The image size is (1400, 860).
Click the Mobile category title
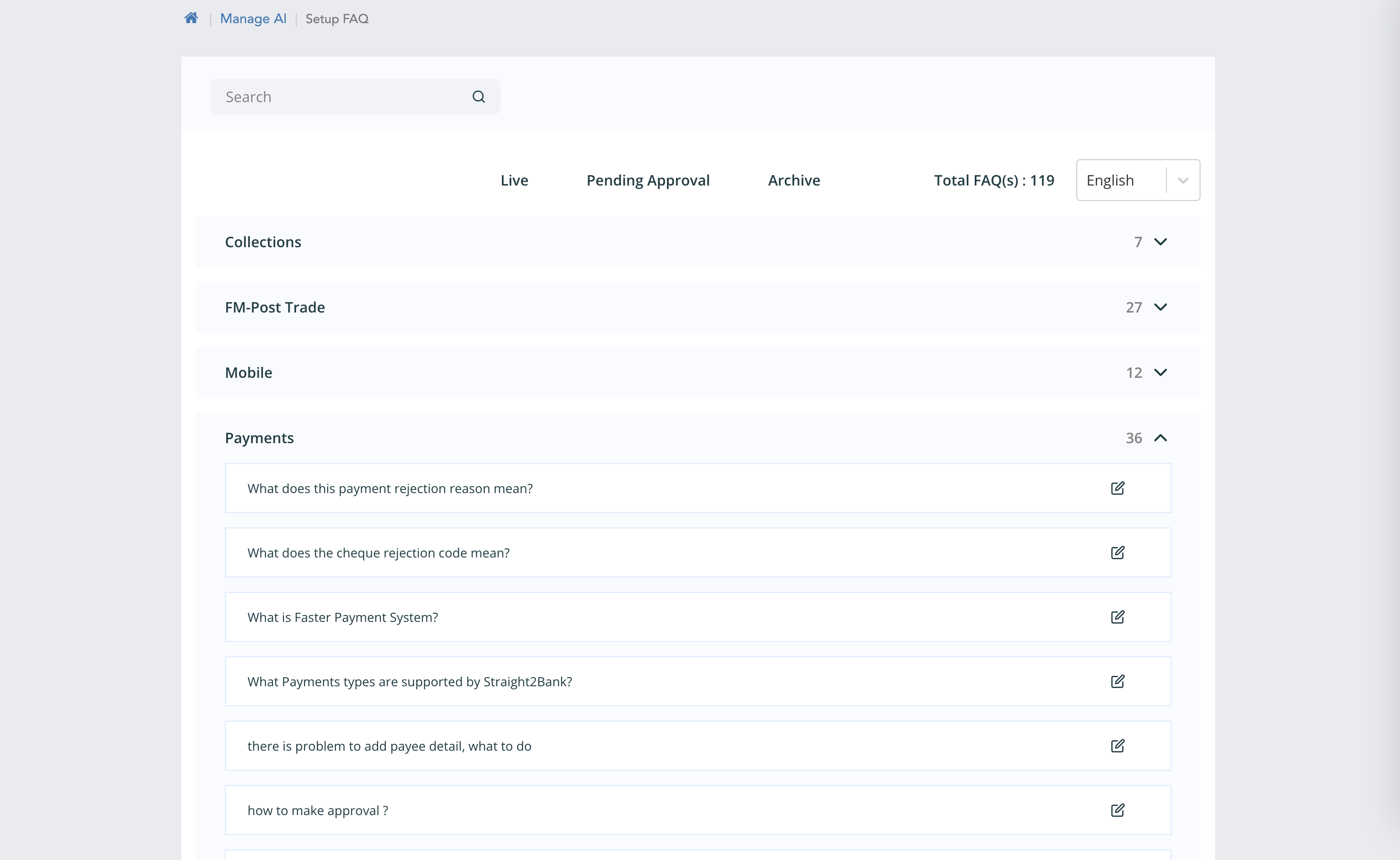pos(248,372)
